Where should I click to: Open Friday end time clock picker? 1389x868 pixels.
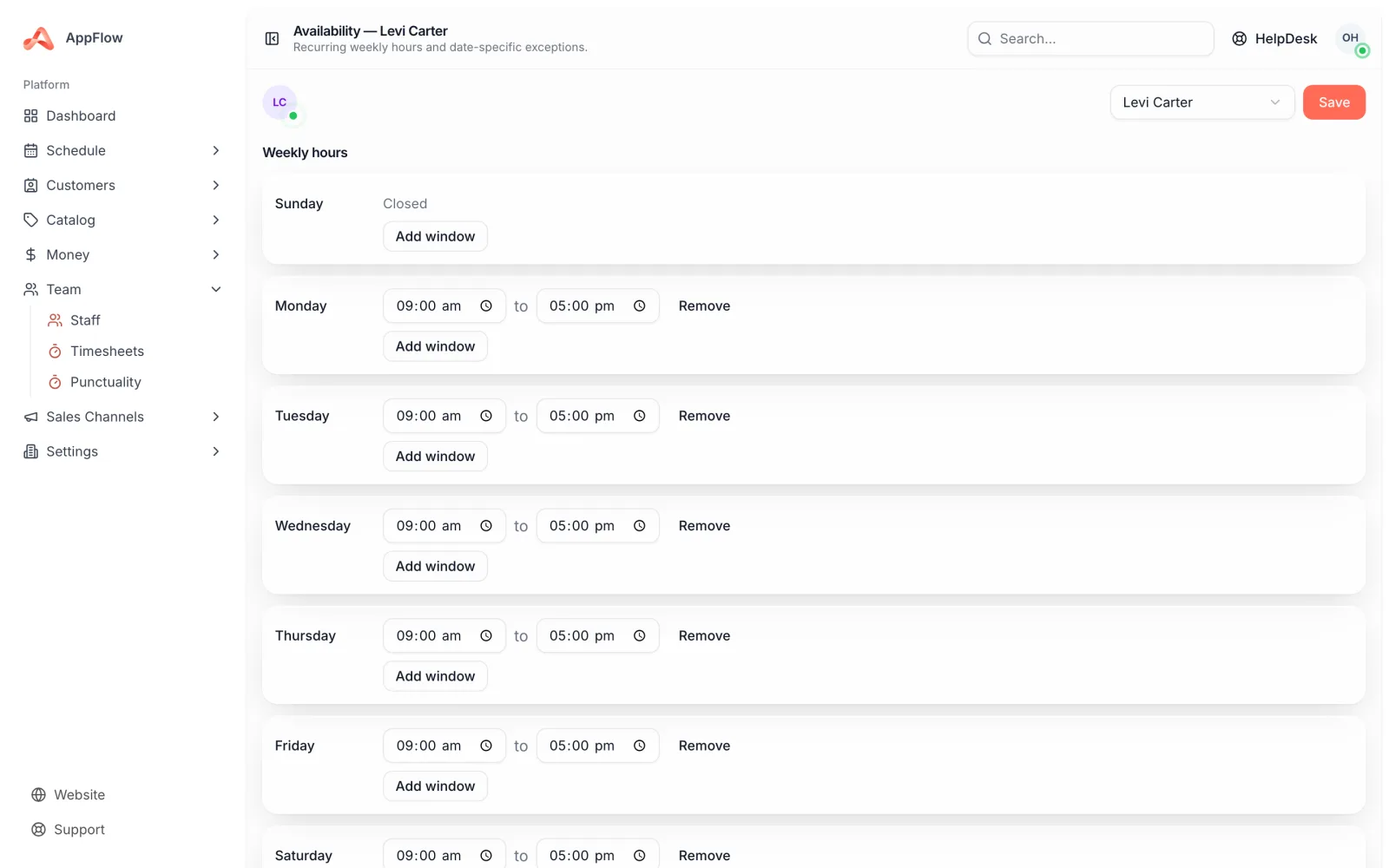640,746
